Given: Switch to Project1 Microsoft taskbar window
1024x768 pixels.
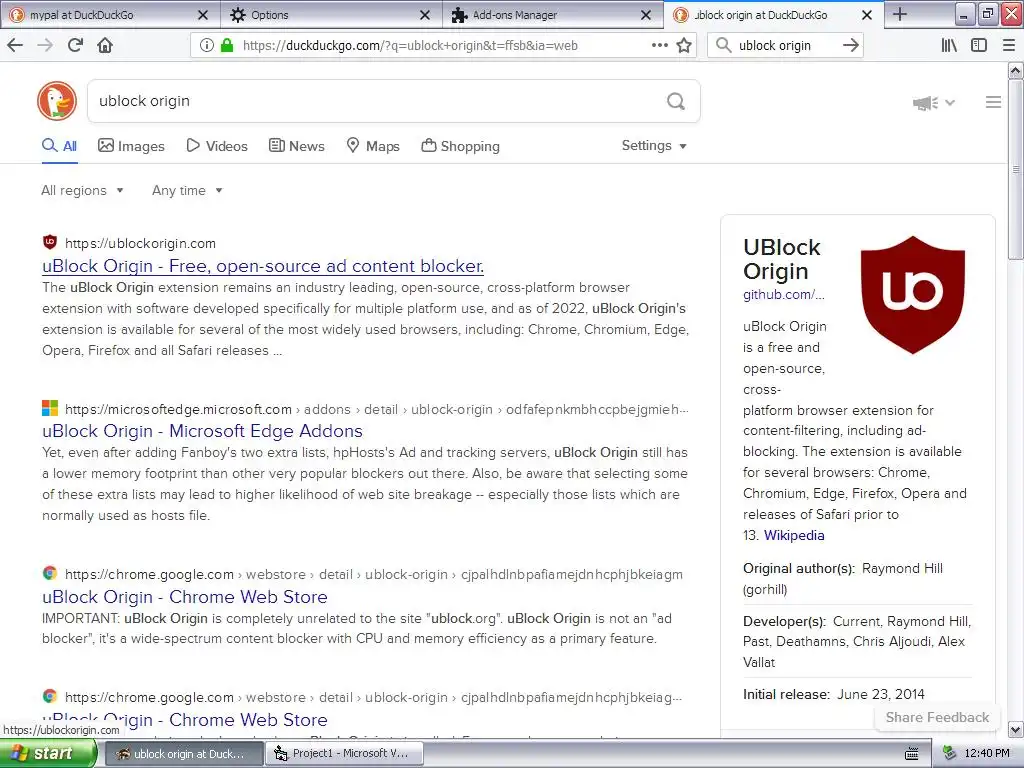Looking at the screenshot, I should coord(345,754).
